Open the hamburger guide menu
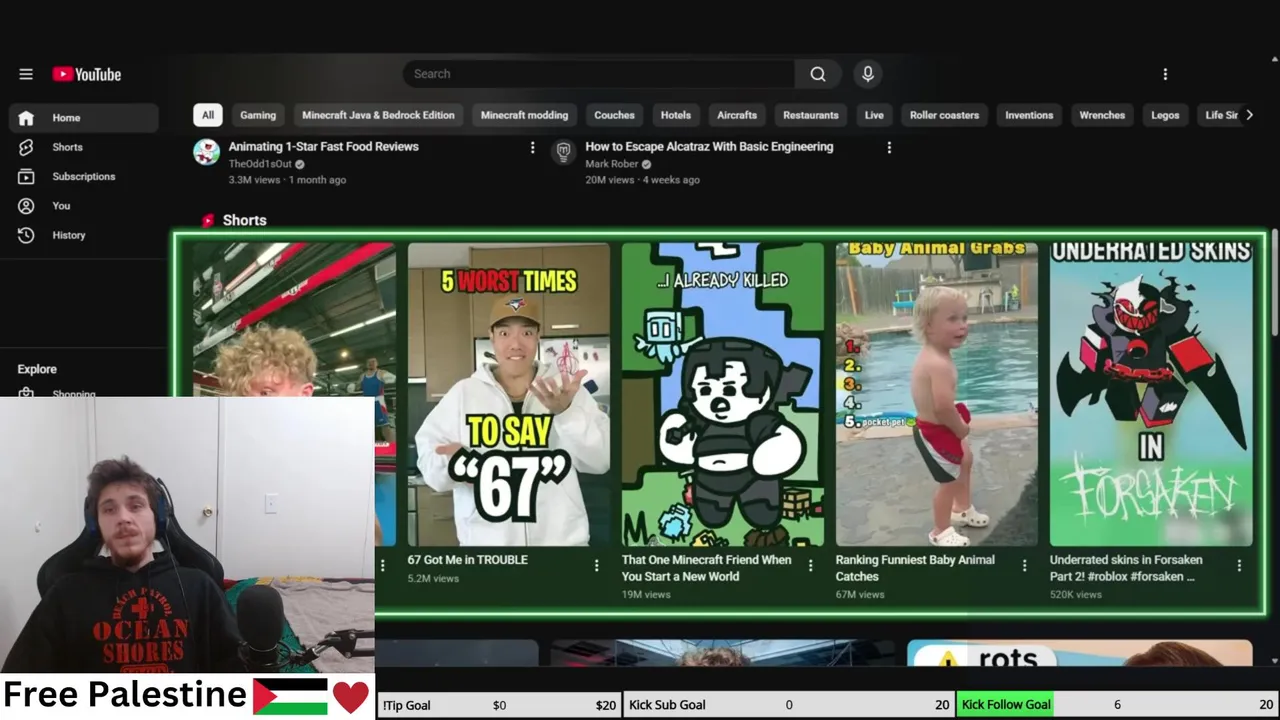 [26, 74]
